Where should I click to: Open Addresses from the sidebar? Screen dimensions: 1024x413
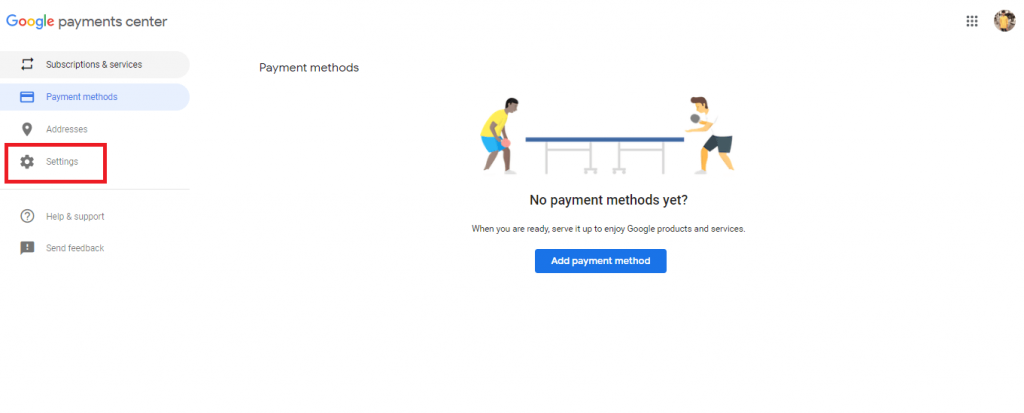pyautogui.click(x=95, y=129)
